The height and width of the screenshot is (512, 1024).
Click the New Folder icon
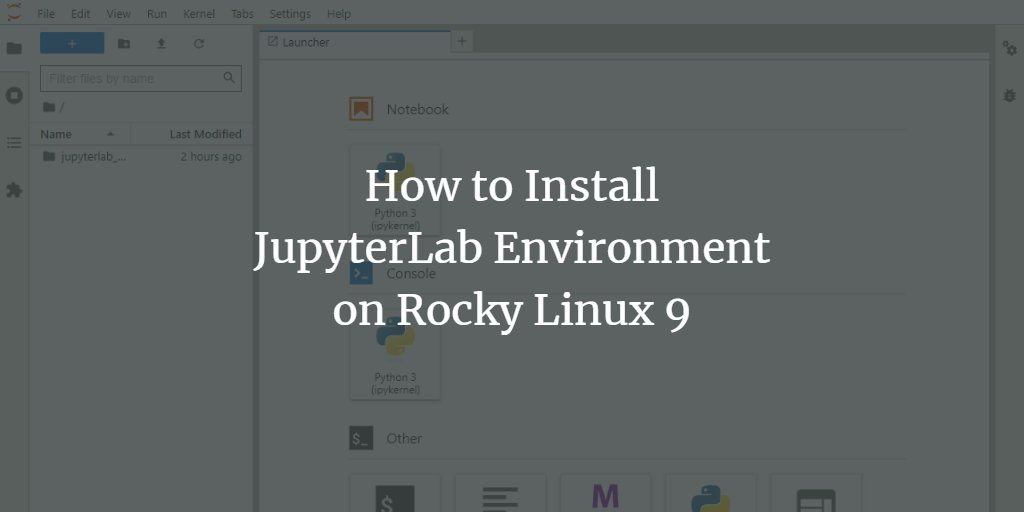(123, 44)
